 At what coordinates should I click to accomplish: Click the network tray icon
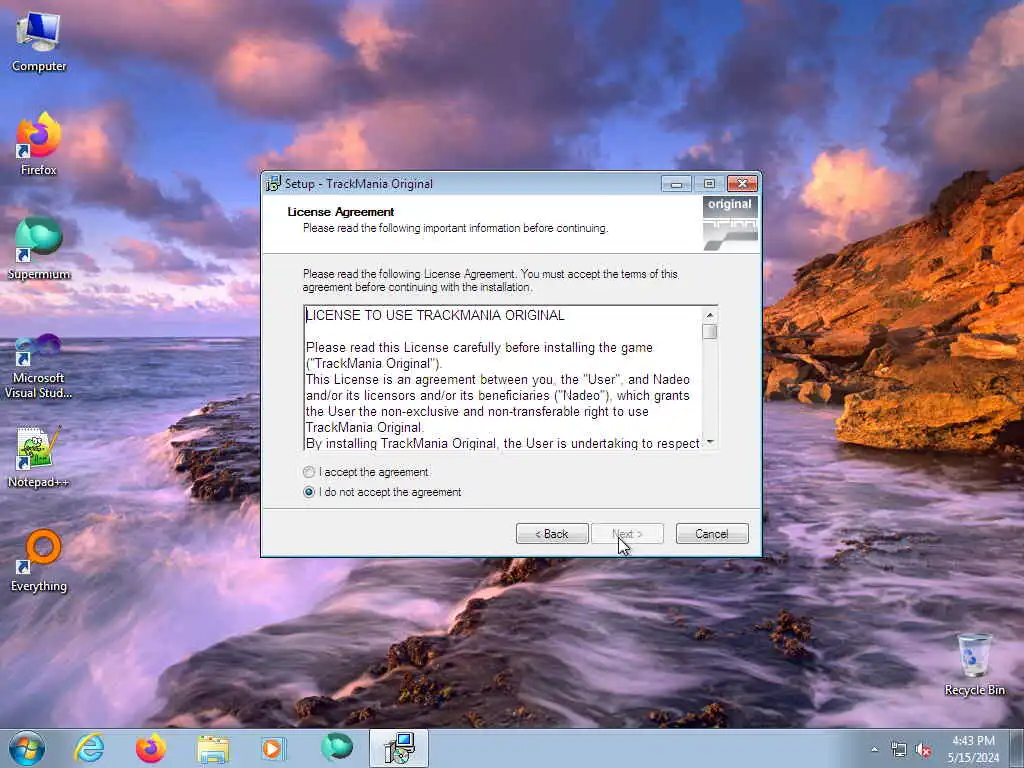click(x=899, y=750)
